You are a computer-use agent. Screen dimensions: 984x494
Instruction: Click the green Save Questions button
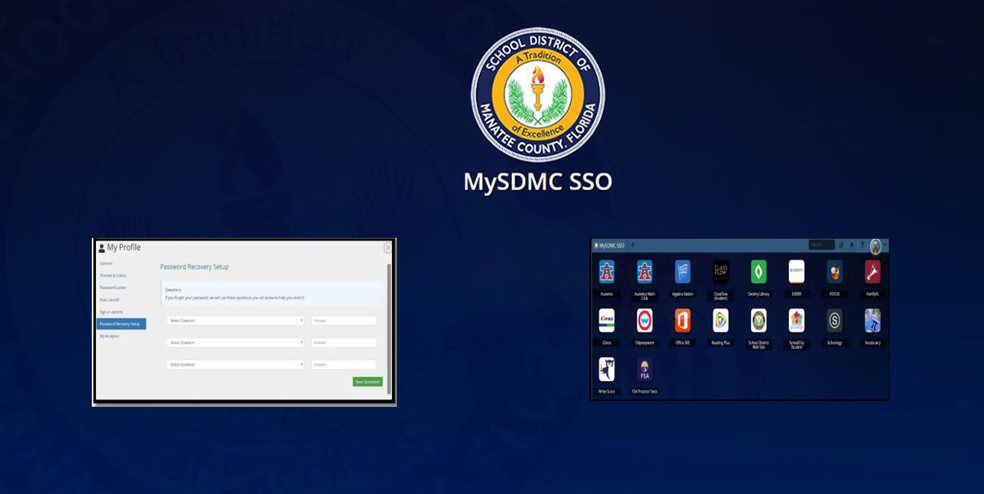(x=367, y=382)
